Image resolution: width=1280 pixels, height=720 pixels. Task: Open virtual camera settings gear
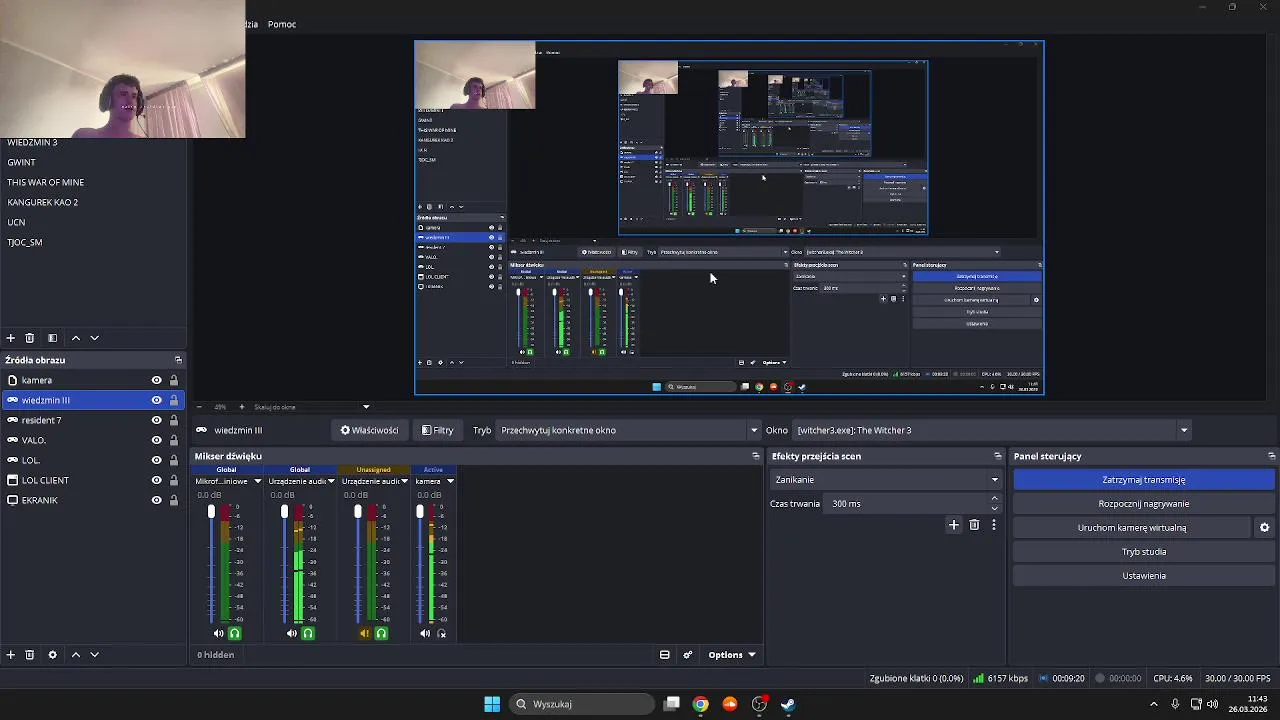click(x=1264, y=528)
